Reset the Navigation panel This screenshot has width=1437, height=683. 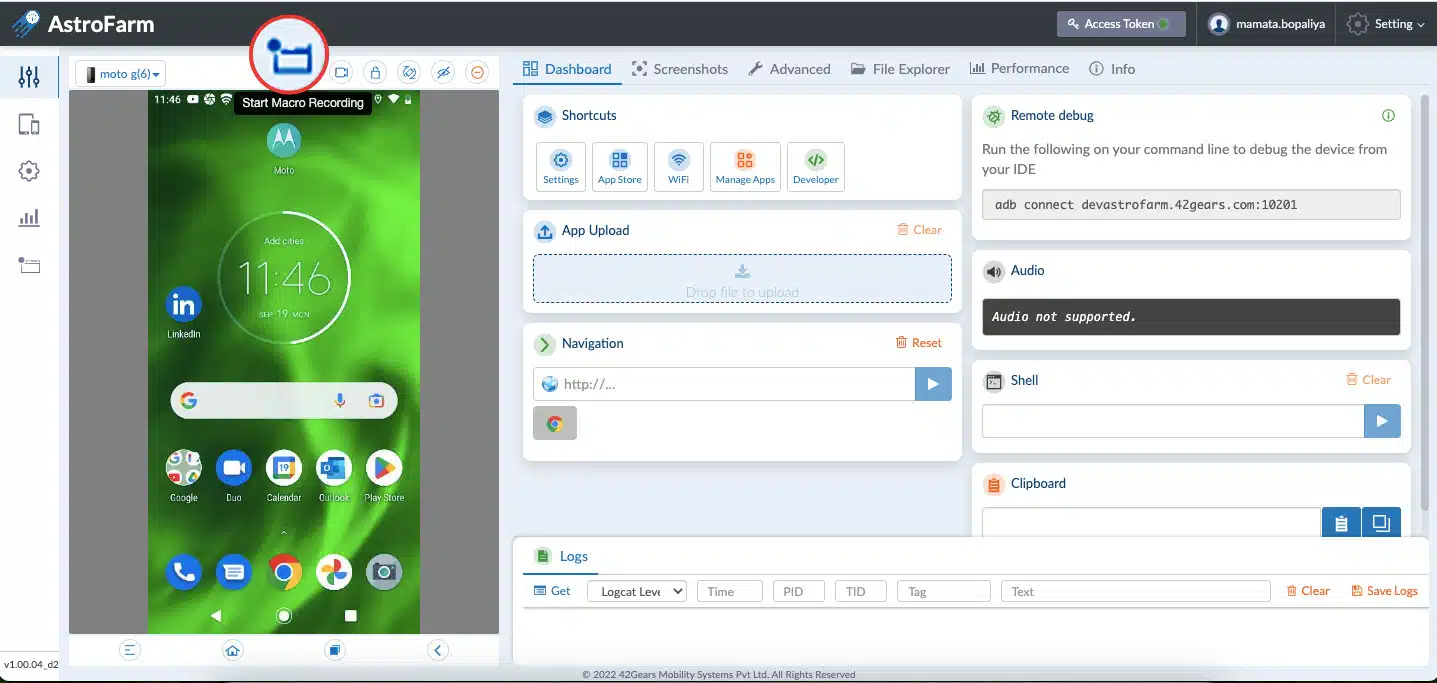coord(918,343)
